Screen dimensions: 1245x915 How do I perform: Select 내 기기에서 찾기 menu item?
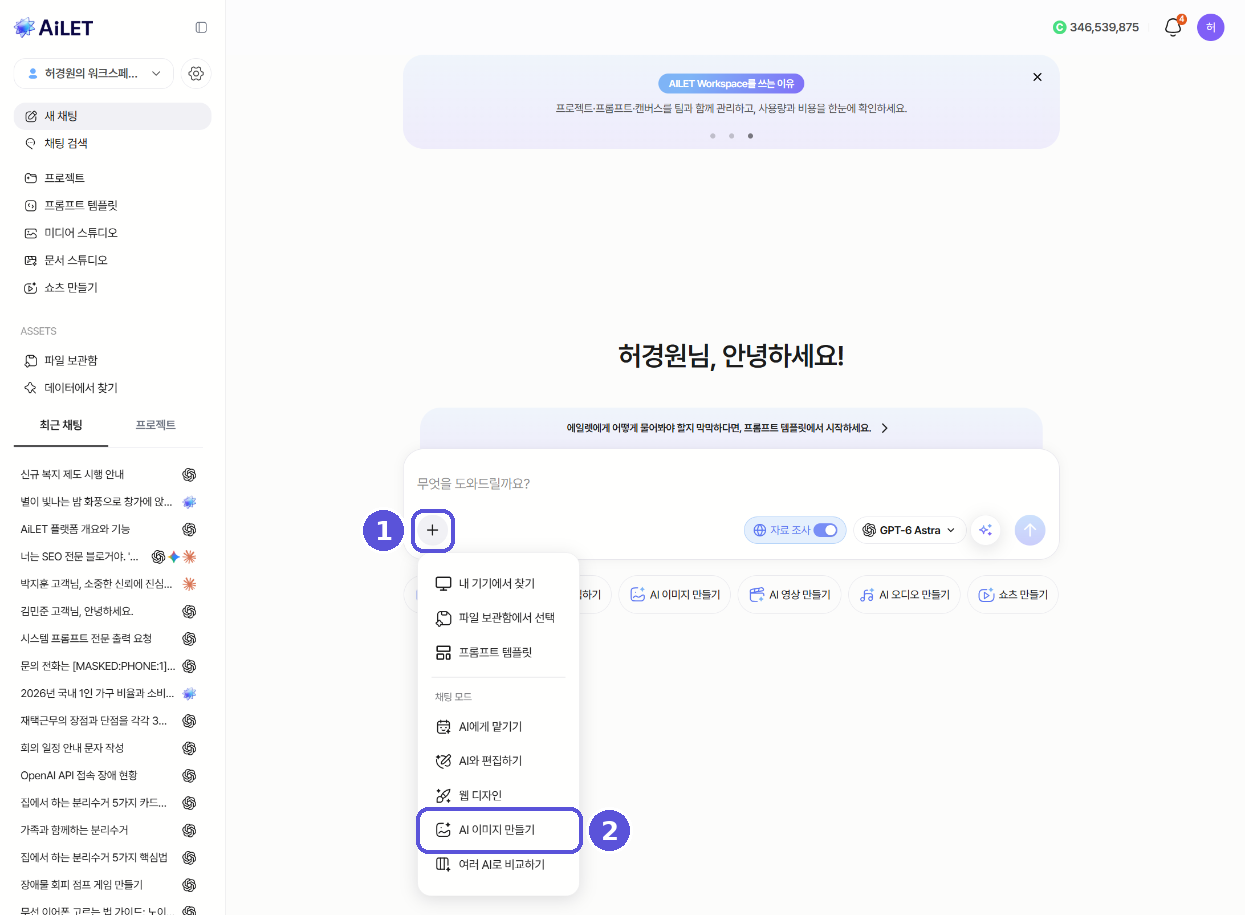[x=498, y=583]
